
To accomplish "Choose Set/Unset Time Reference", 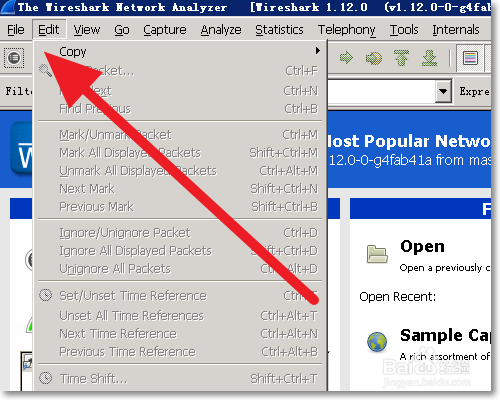I will 180,296.
